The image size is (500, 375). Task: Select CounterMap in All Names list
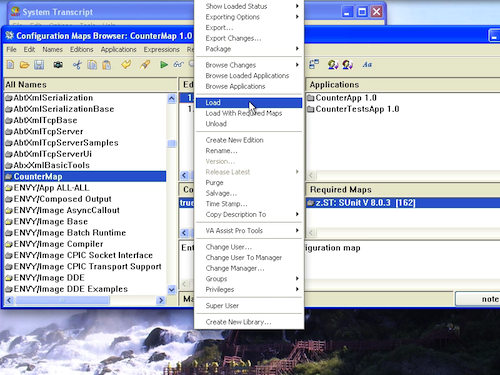[85, 177]
